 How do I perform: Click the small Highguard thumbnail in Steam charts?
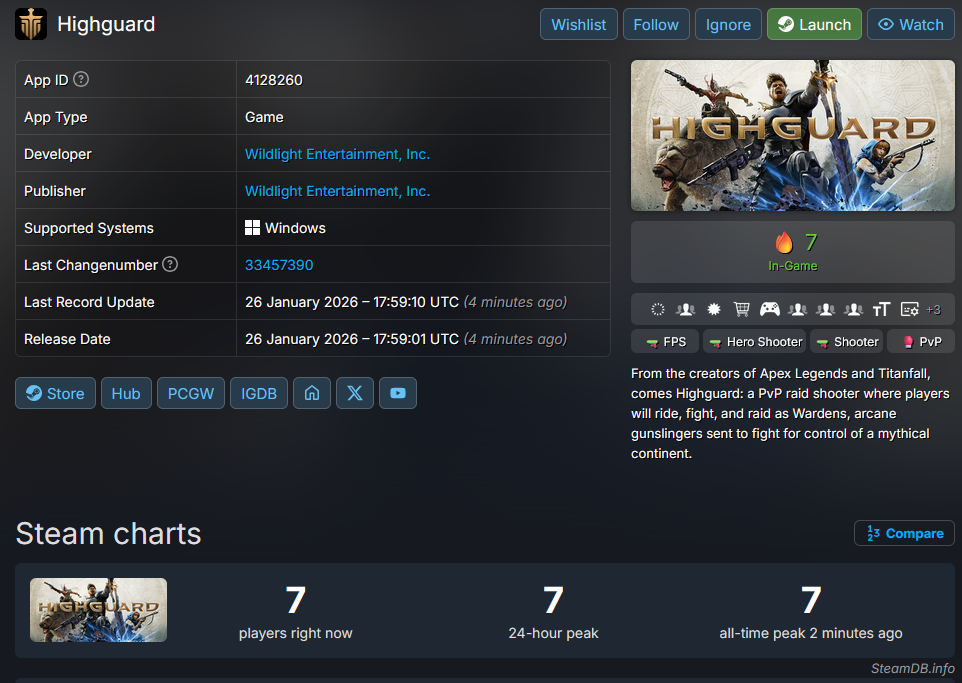click(x=98, y=609)
